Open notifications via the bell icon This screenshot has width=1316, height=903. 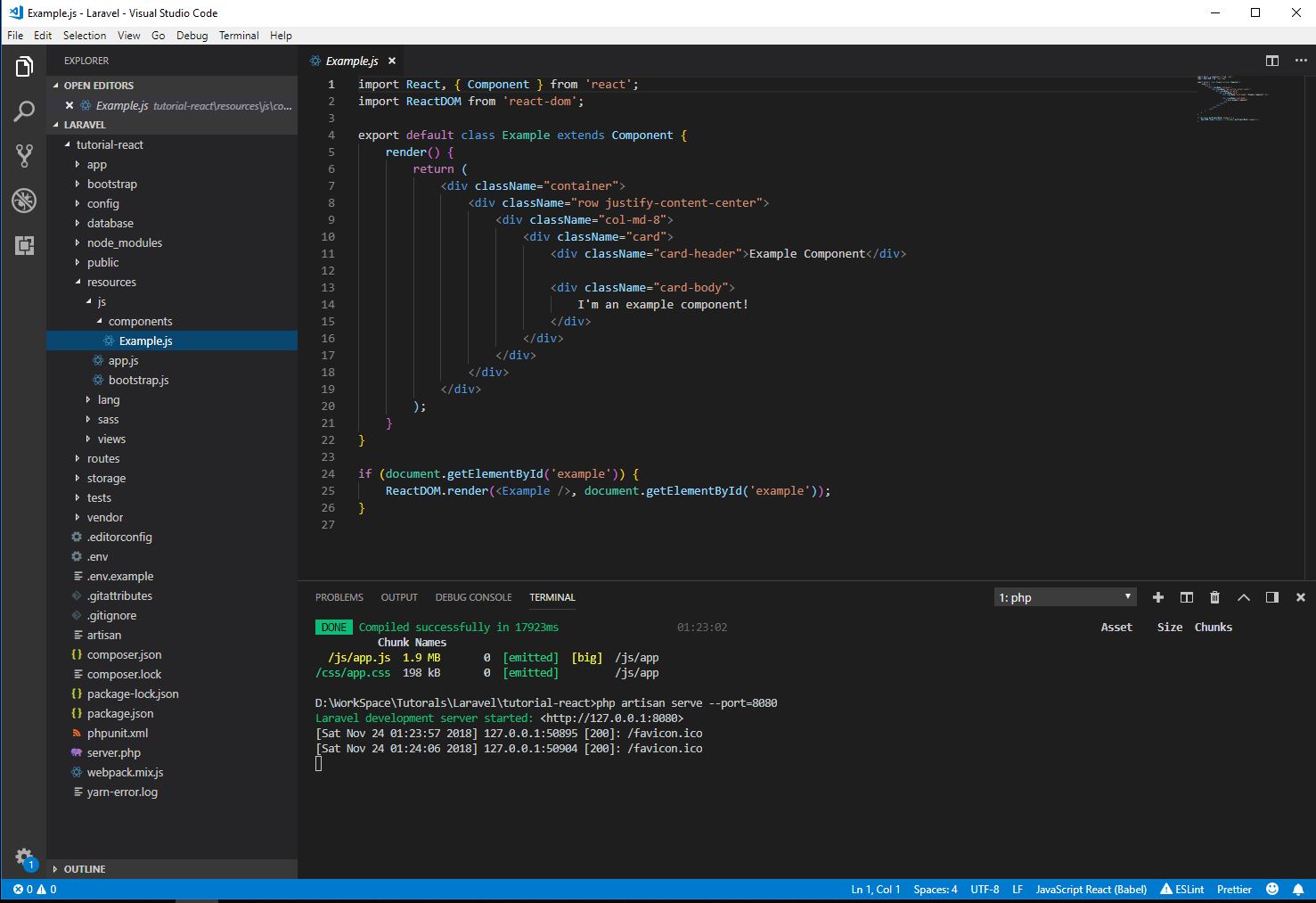[x=1299, y=889]
